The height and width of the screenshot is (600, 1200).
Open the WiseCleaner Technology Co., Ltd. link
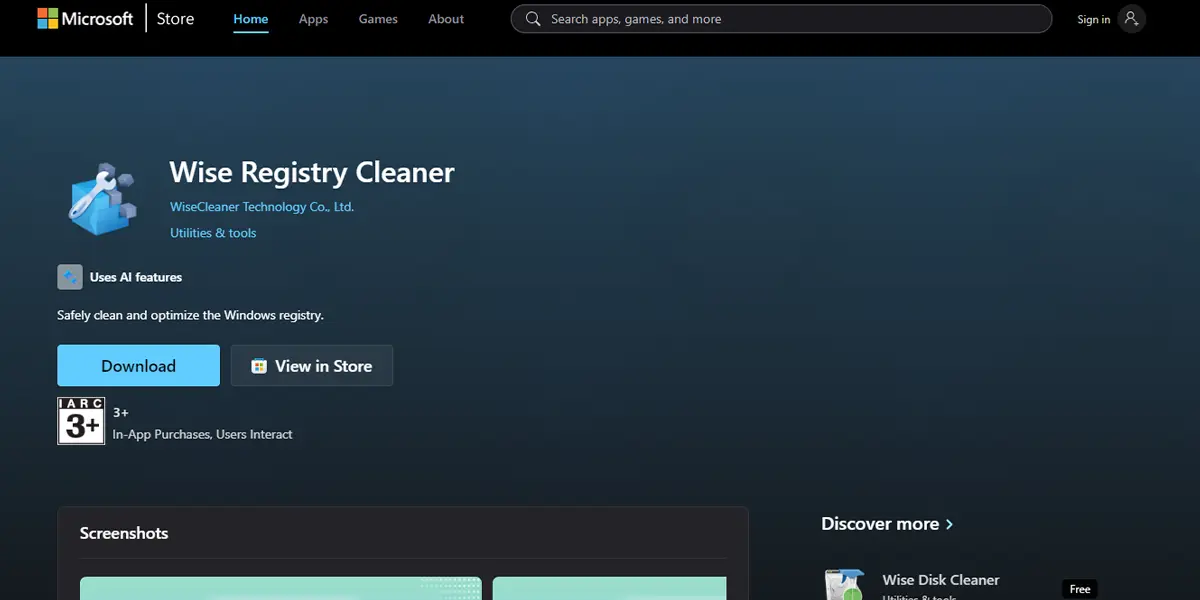pyautogui.click(x=261, y=206)
